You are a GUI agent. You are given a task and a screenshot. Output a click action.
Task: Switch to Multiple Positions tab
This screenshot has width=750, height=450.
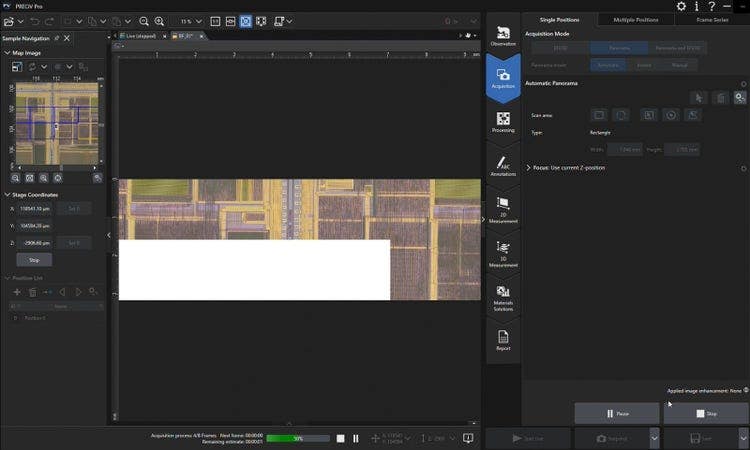(x=635, y=19)
